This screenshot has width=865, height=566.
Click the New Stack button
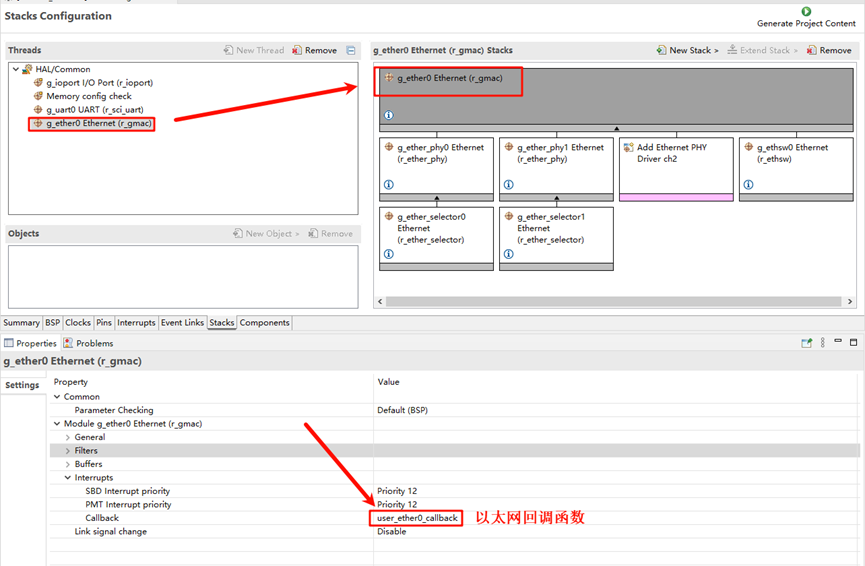[687, 50]
